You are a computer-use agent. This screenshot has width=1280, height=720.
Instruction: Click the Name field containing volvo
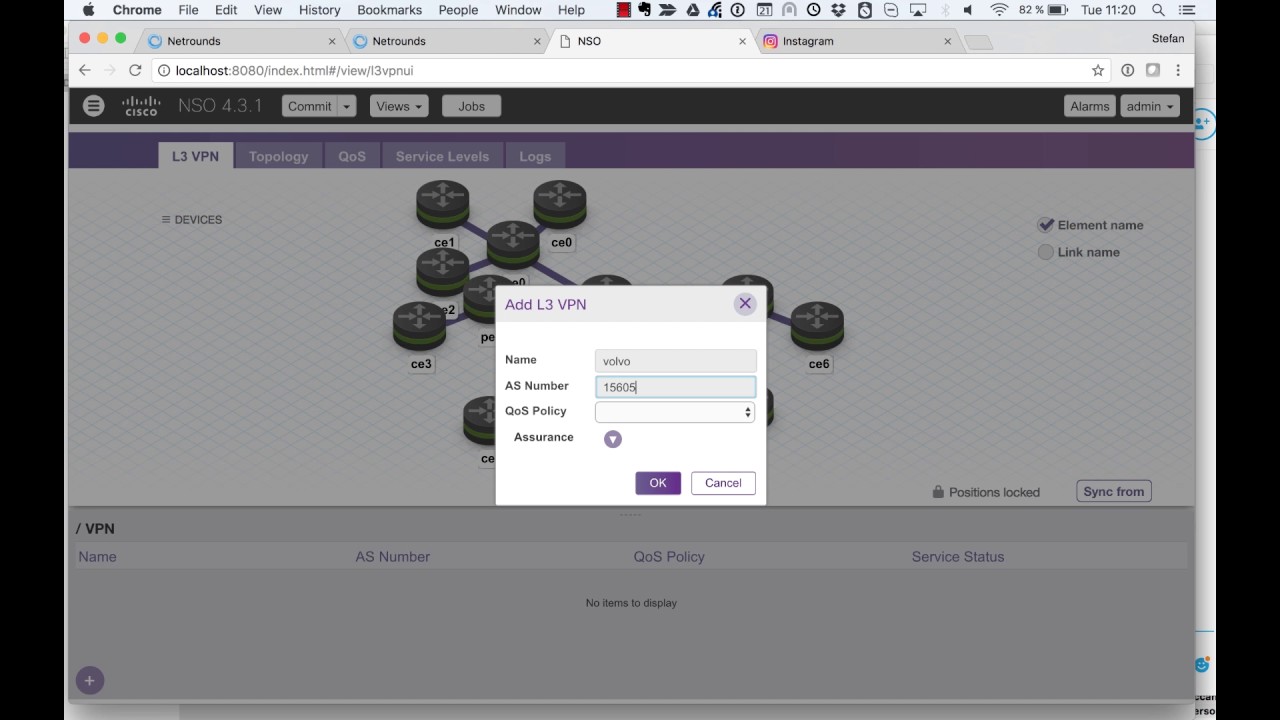675,361
